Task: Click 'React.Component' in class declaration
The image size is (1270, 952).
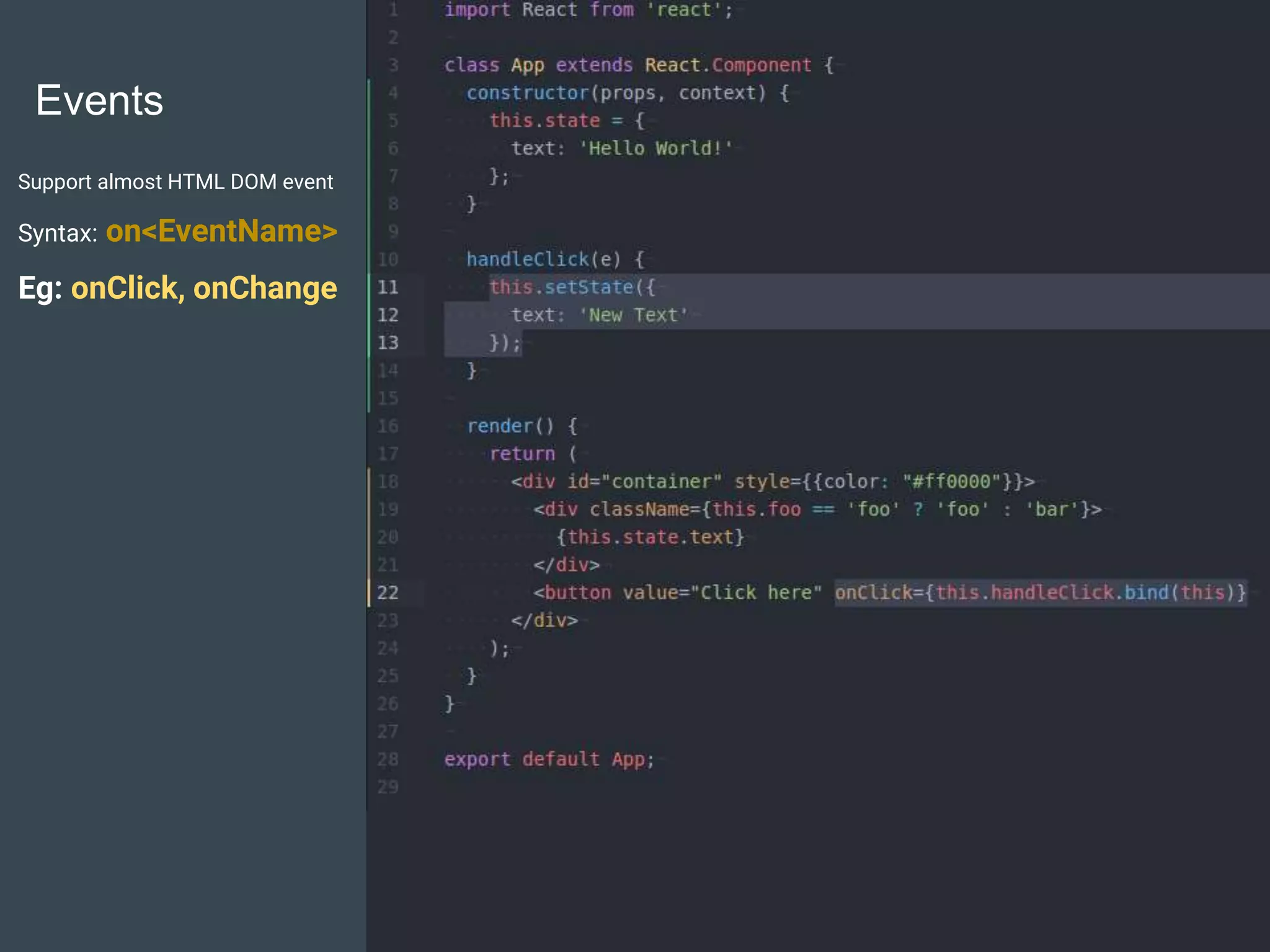Action: pyautogui.click(x=728, y=65)
